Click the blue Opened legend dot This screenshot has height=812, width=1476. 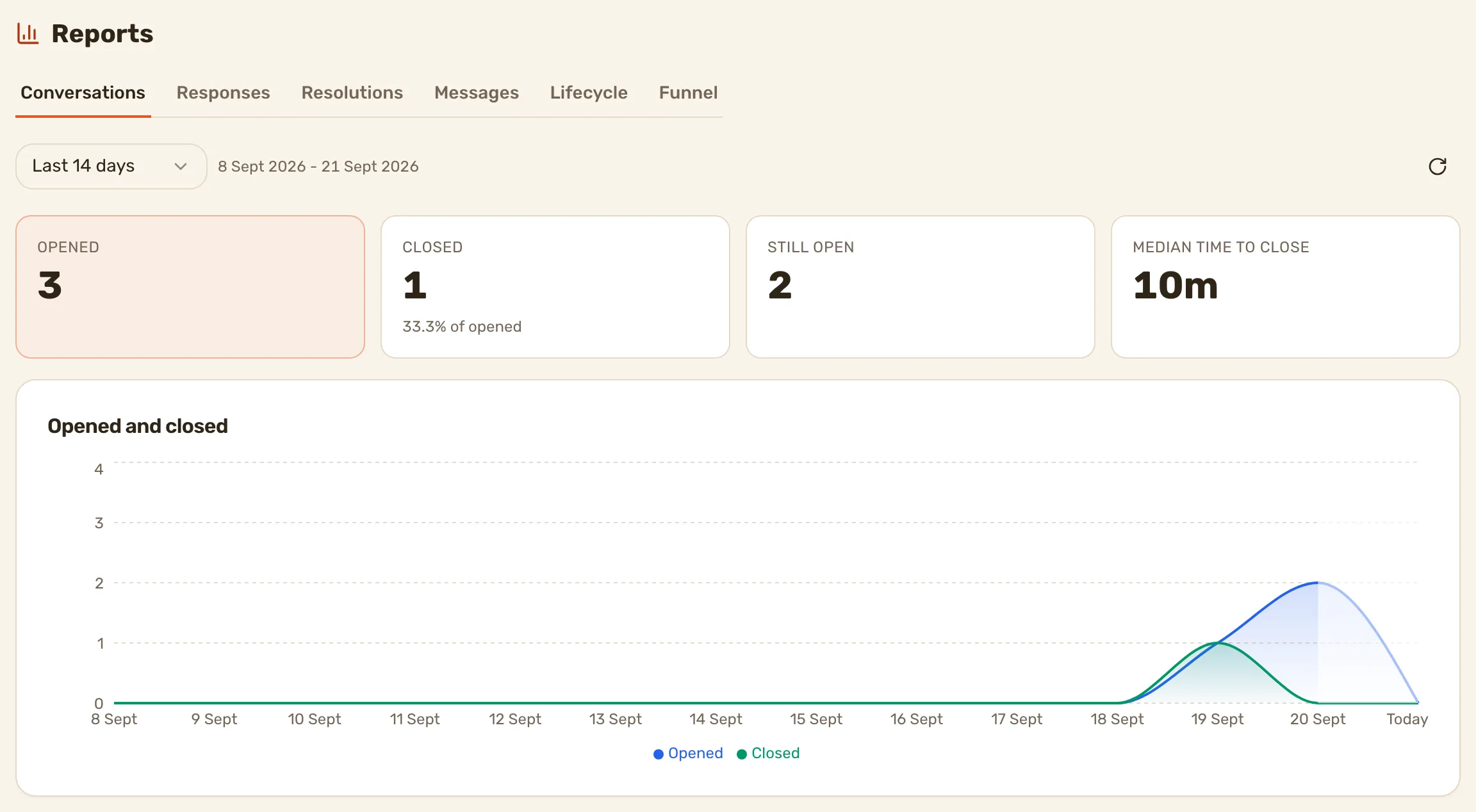click(658, 754)
